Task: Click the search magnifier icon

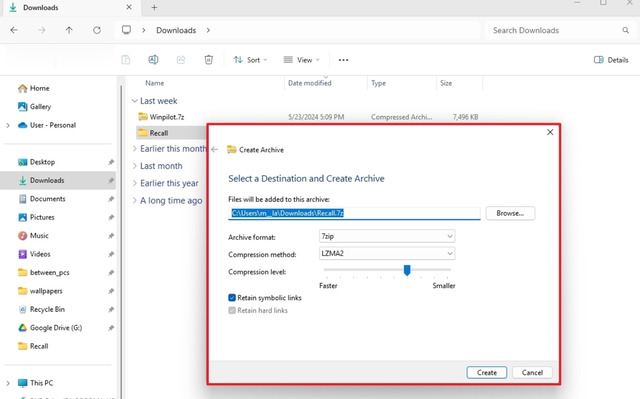Action: (x=625, y=30)
